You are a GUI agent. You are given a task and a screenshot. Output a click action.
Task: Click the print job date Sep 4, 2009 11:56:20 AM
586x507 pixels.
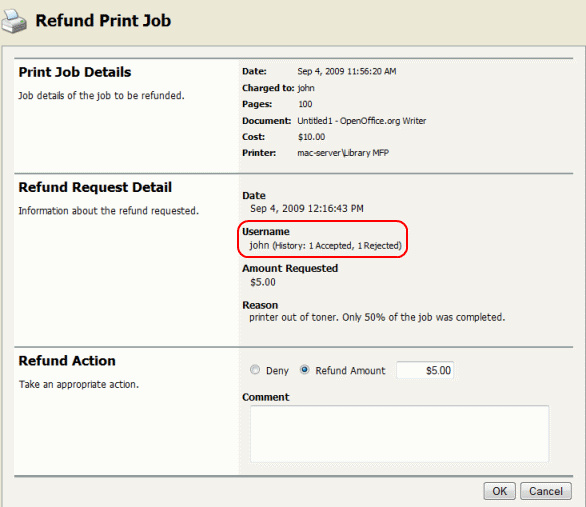coord(347,71)
